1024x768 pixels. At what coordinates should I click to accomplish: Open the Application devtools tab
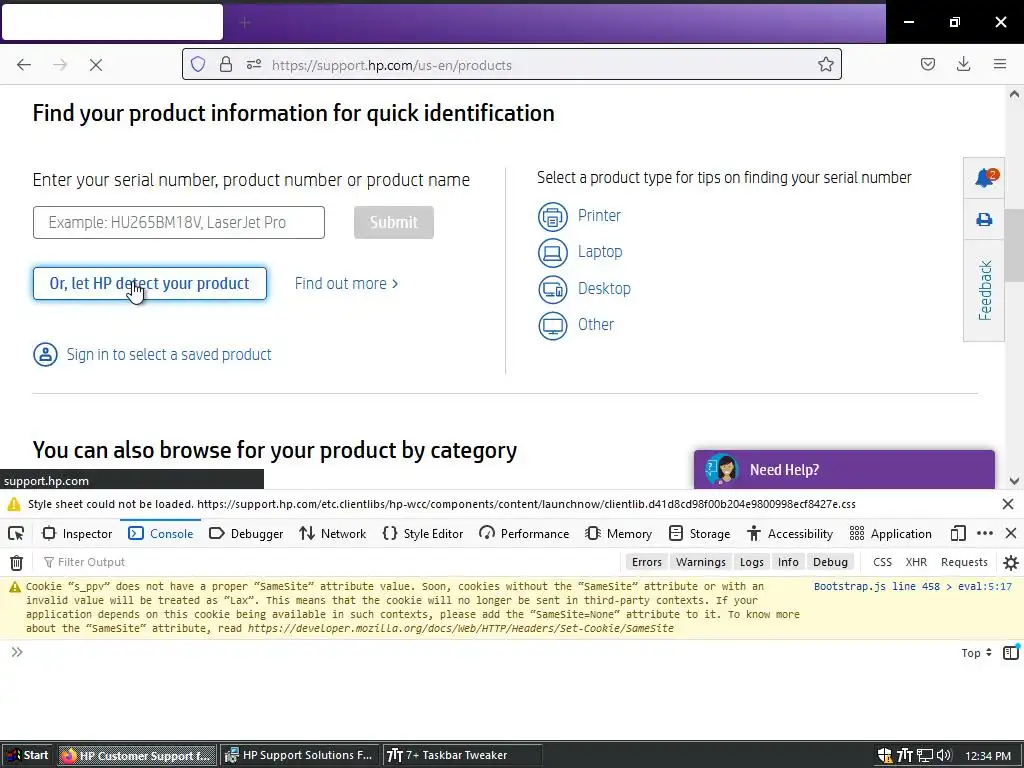coord(891,534)
